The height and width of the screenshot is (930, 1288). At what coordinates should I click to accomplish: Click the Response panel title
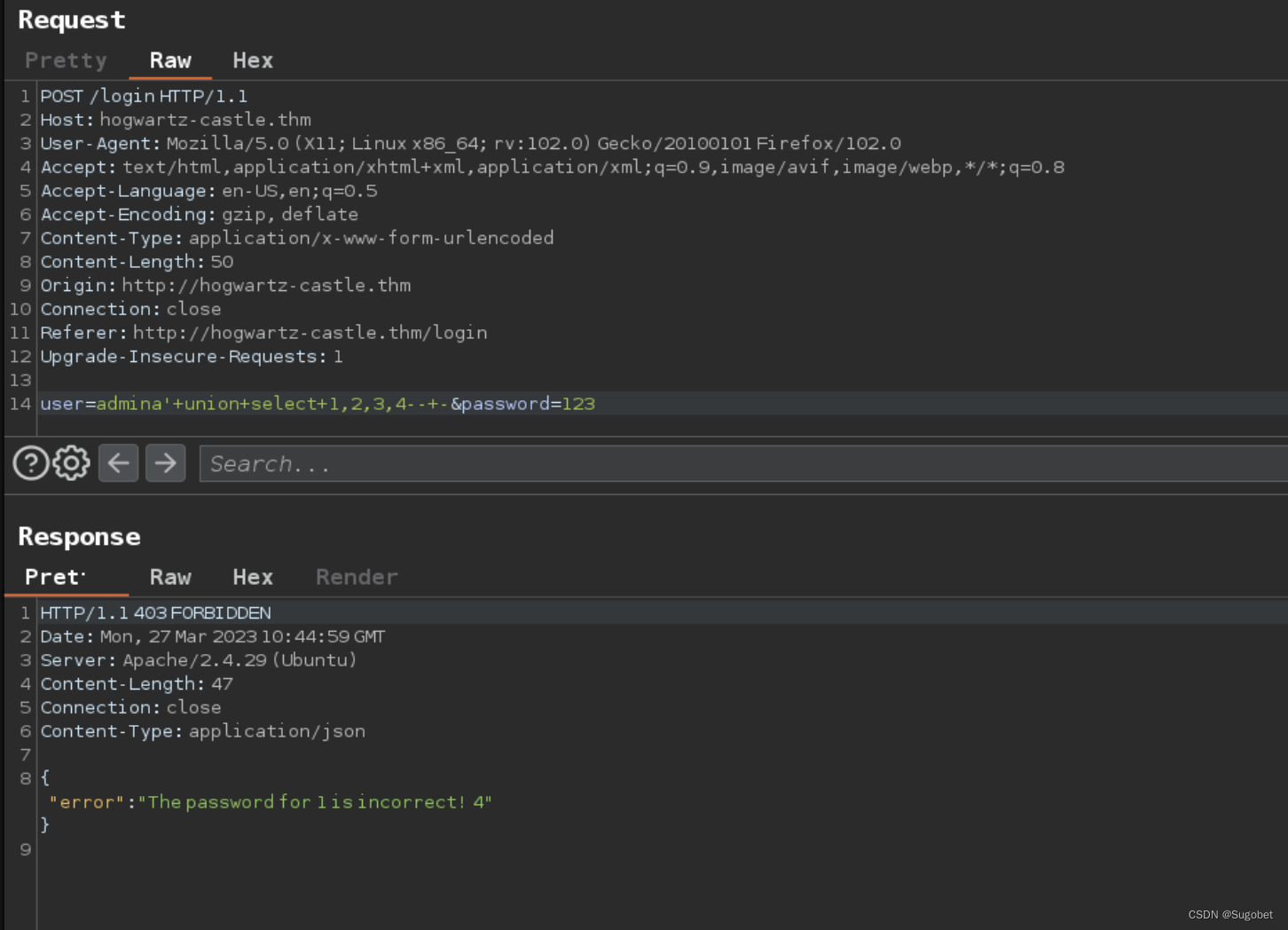tap(79, 536)
